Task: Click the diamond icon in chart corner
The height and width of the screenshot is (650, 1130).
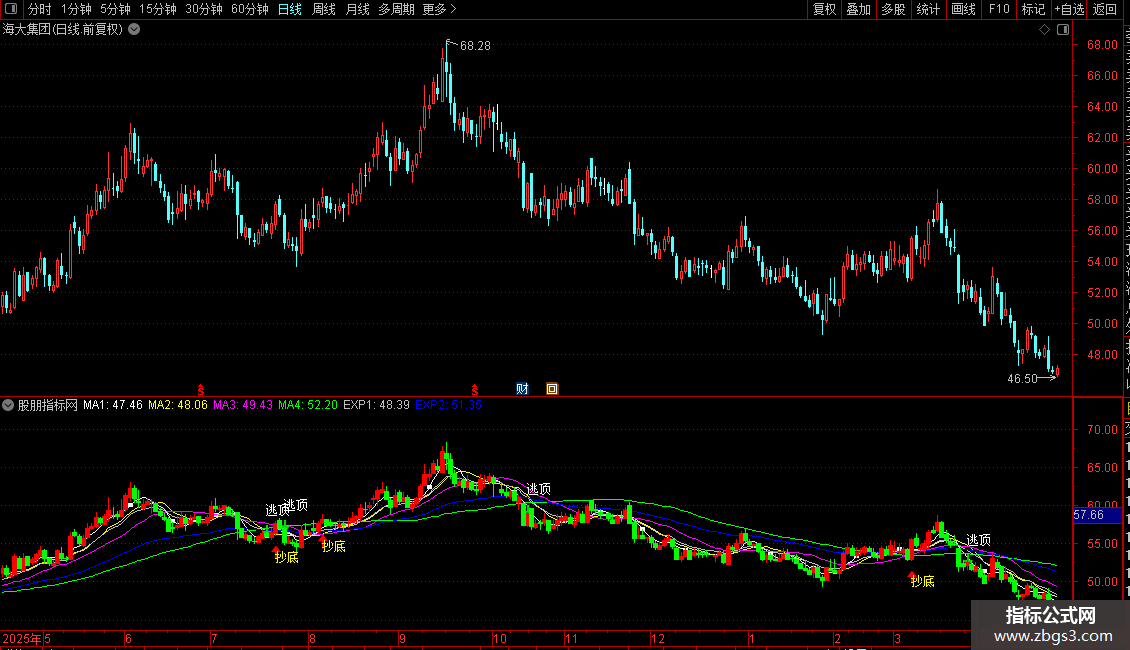Action: click(x=1044, y=30)
